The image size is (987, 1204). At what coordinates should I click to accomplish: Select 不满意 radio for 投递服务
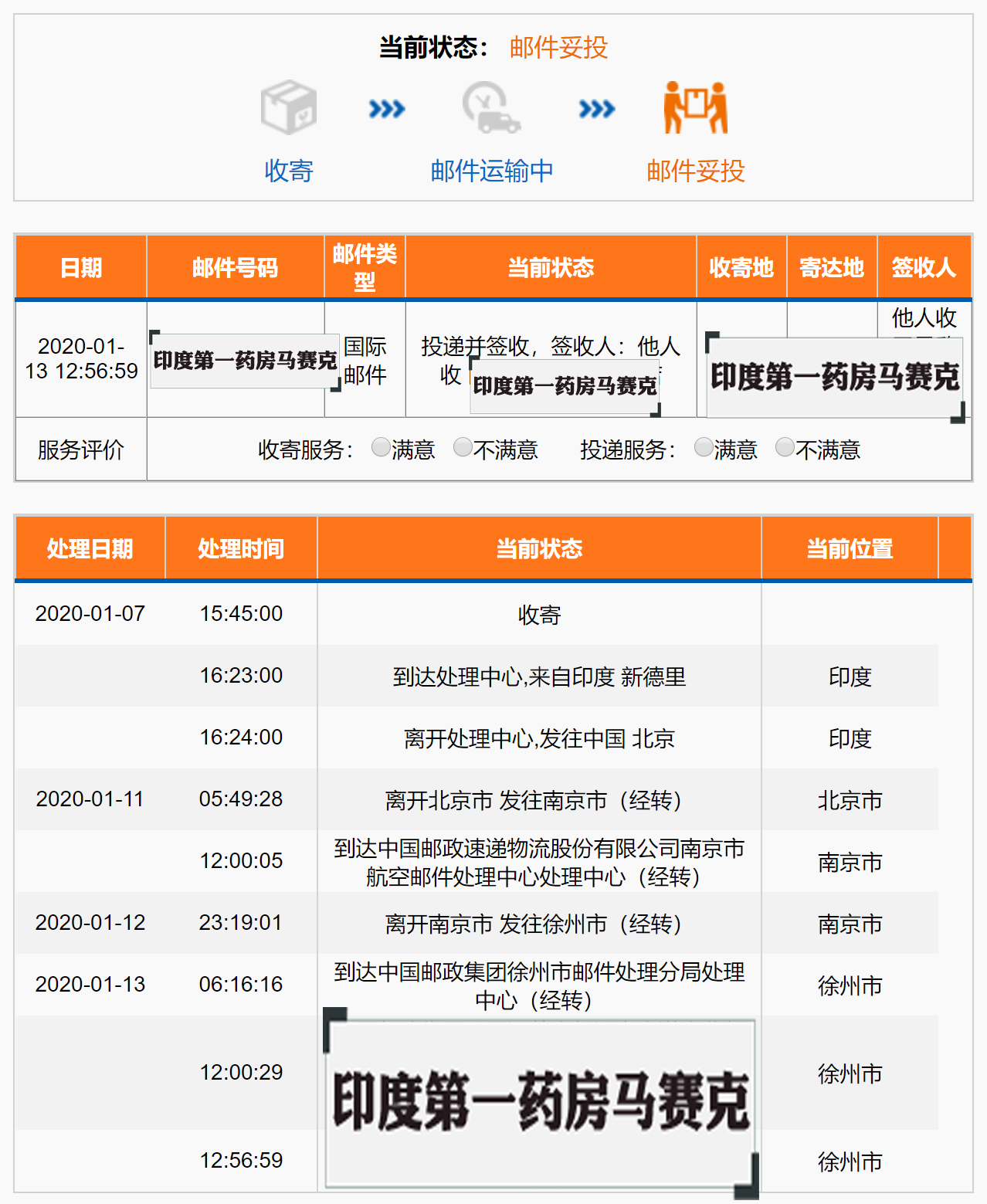(x=785, y=446)
